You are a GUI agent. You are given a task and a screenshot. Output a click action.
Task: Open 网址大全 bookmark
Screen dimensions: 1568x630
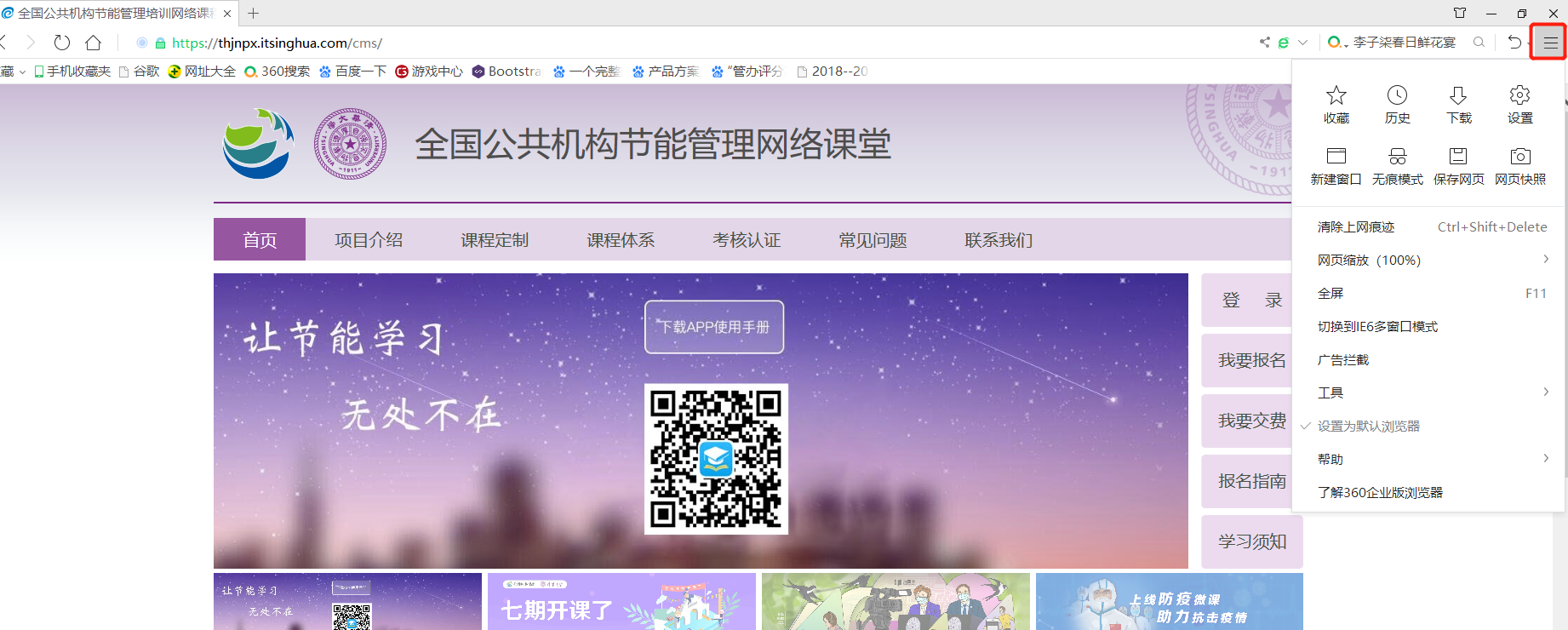(202, 72)
